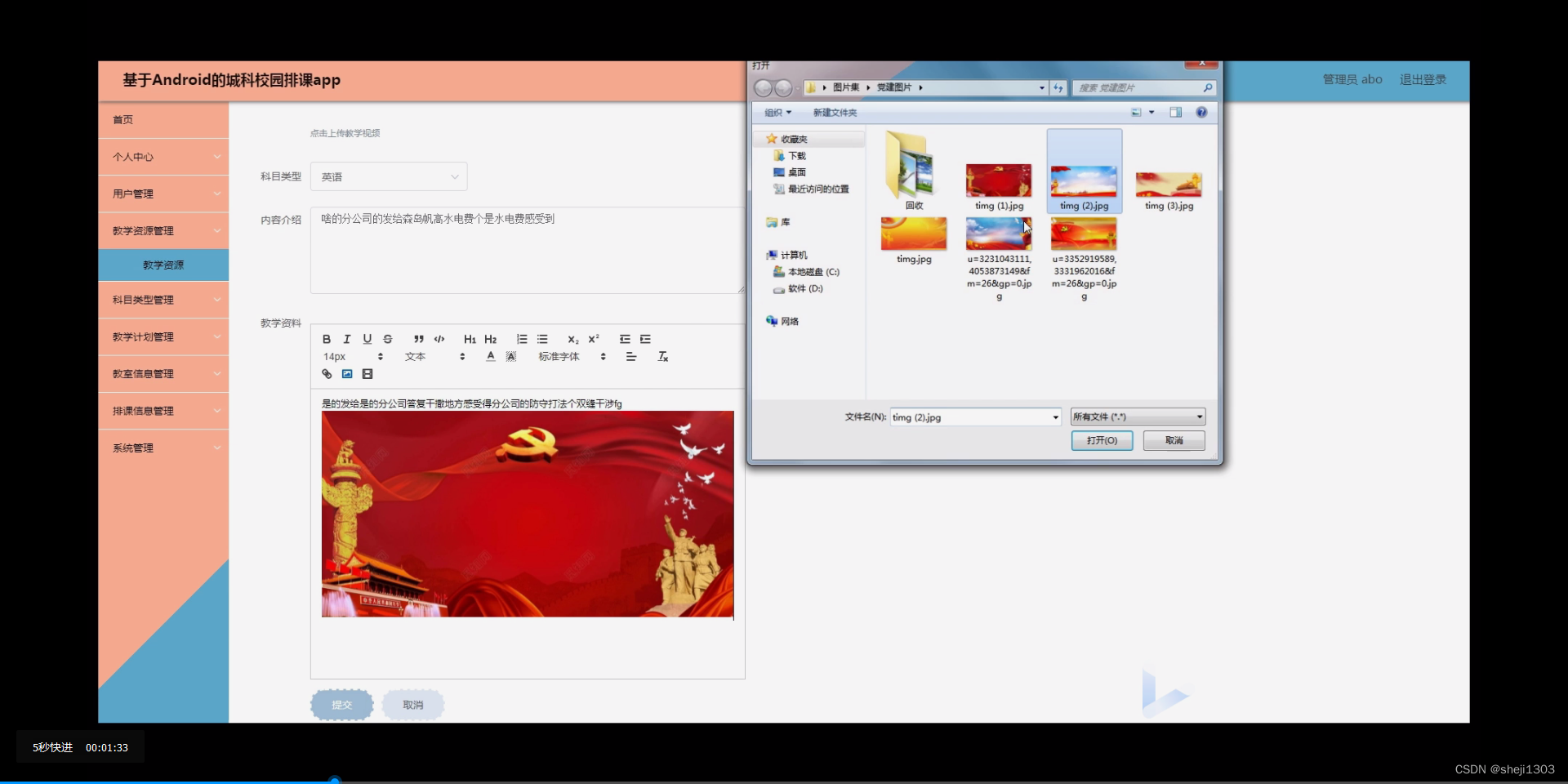Toggle strikethrough formatting in the editor
This screenshot has height=784, width=1568.
[x=388, y=340]
